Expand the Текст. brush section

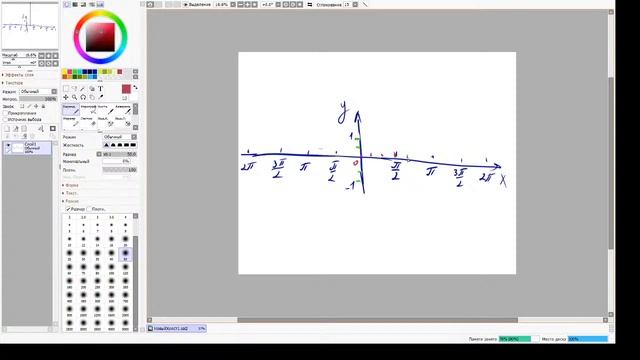click(x=70, y=193)
